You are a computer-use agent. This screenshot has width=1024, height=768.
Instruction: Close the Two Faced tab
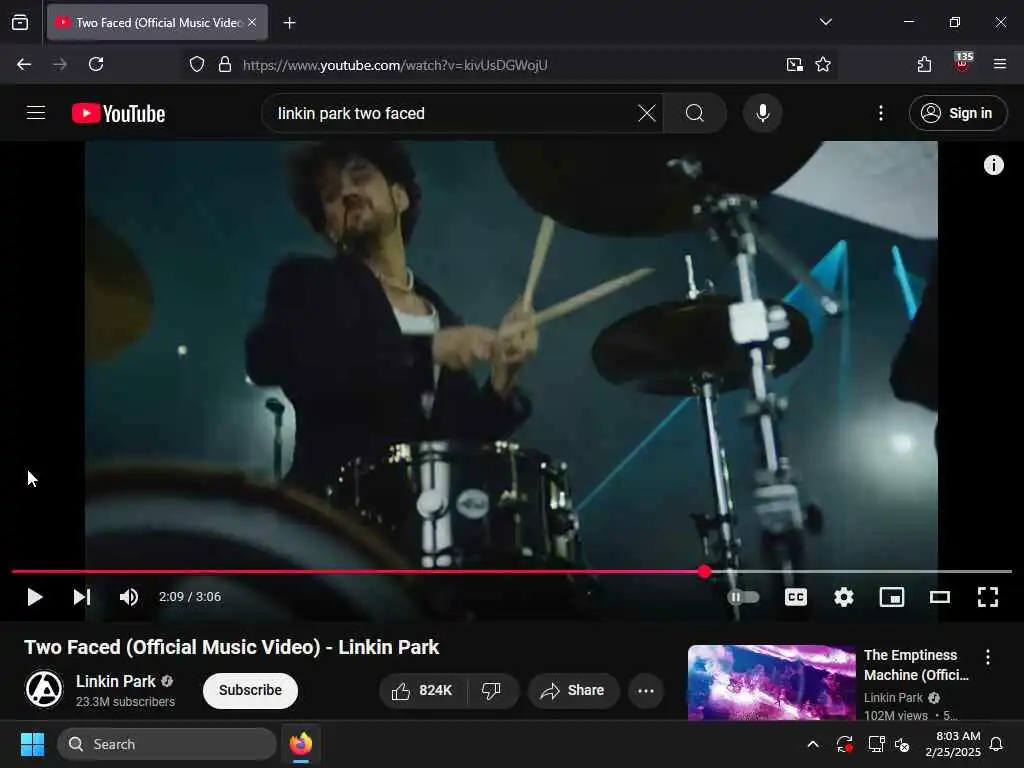pos(252,22)
